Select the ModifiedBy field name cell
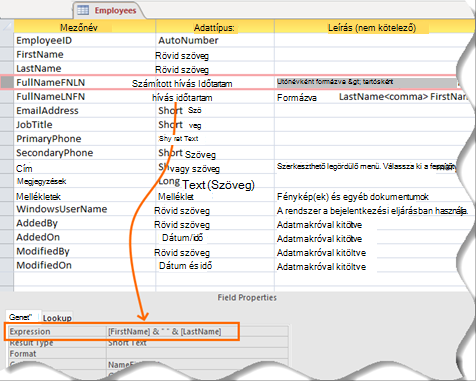The height and width of the screenshot is (381, 476). pos(85,251)
